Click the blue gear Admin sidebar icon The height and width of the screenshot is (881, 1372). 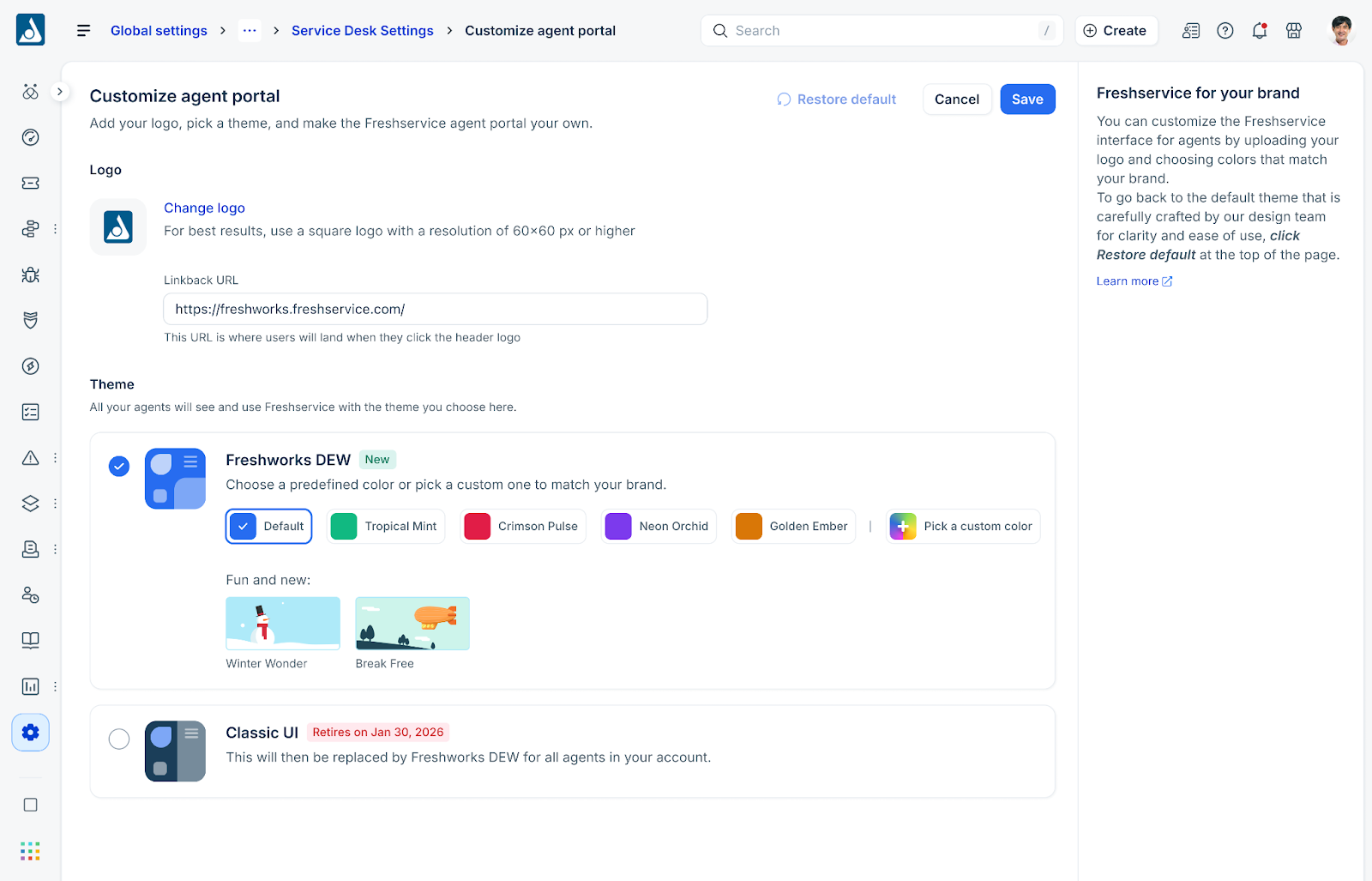[x=30, y=733]
